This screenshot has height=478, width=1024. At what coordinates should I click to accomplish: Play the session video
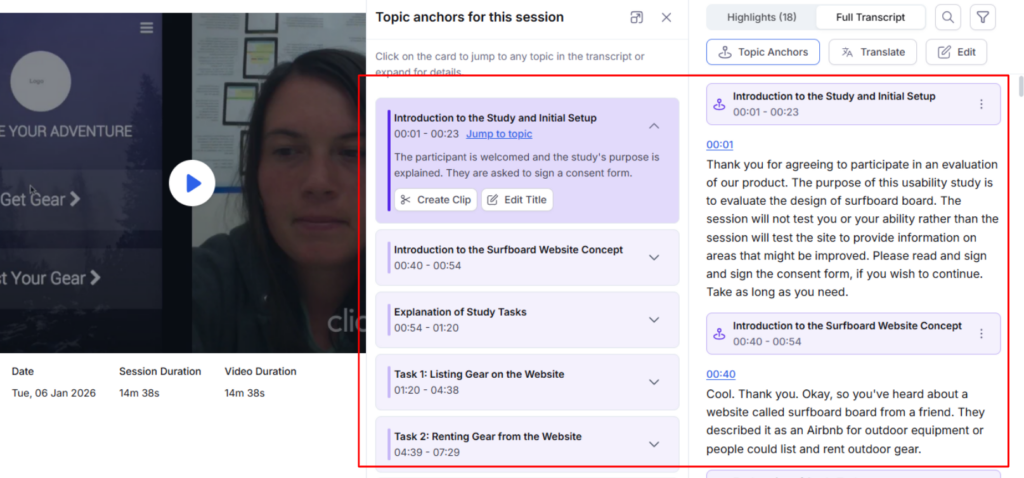(x=192, y=183)
